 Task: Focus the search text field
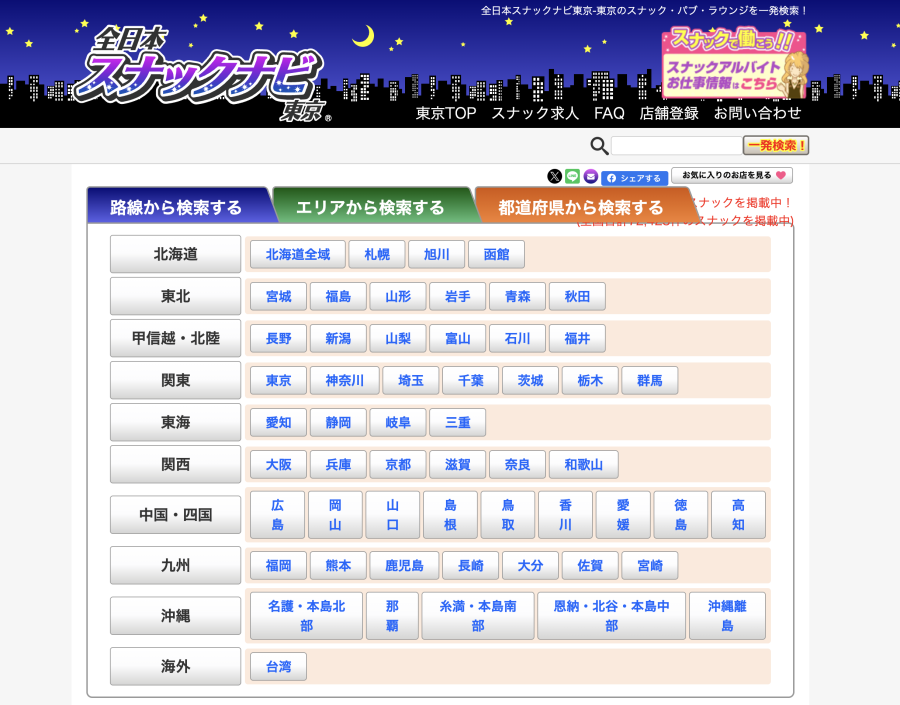coord(677,145)
